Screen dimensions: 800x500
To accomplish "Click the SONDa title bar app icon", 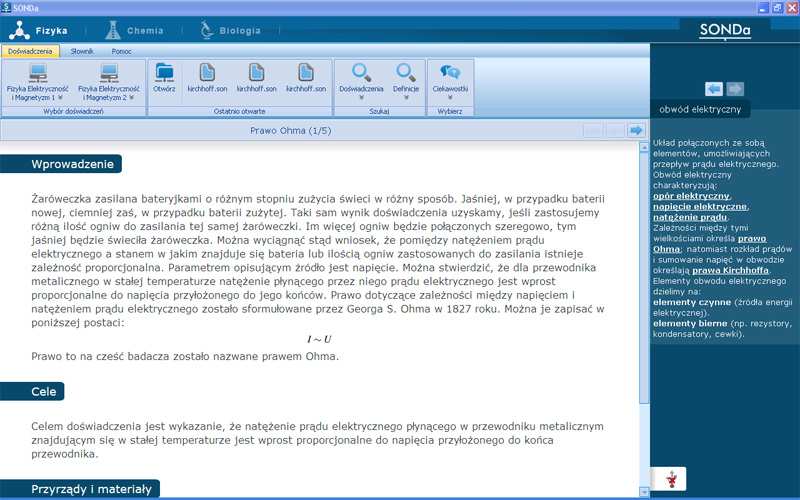I will (x=6, y=8).
